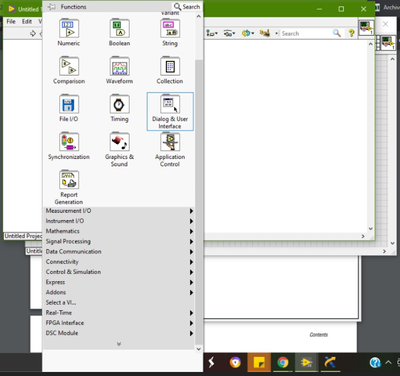Image resolution: width=400 pixels, height=376 pixels.
Task: Open the Align Objects dropdown in toolbar
Action: [x=212, y=33]
